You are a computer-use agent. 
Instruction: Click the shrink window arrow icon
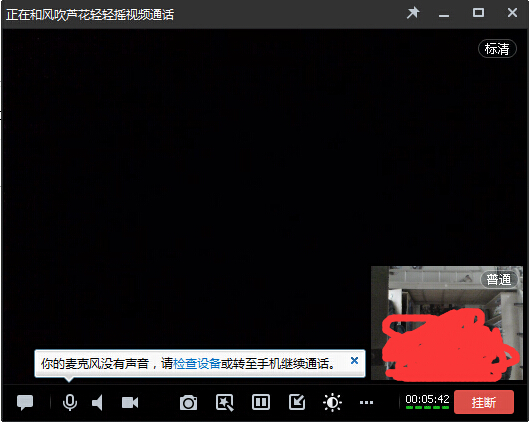coord(297,402)
